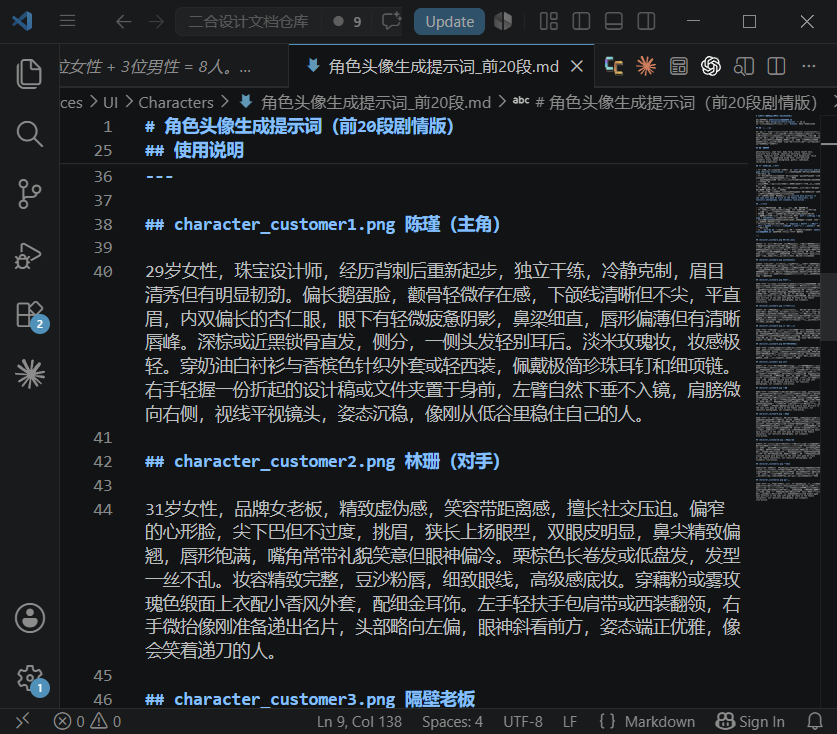Click the orange Claude icon in editor toolbar
The width and height of the screenshot is (837, 734).
click(x=646, y=66)
